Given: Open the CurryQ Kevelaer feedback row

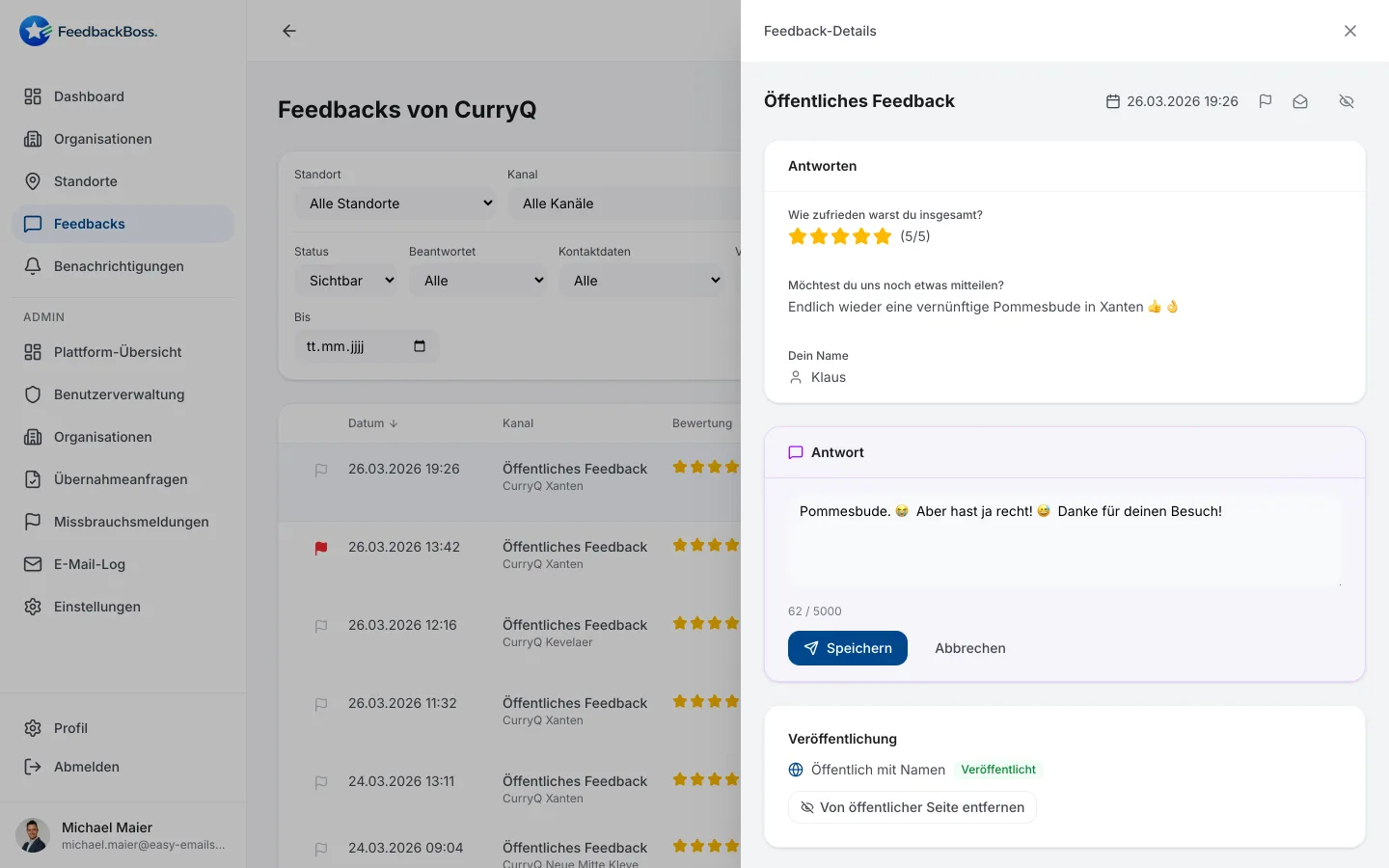Looking at the screenshot, I should [x=509, y=638].
